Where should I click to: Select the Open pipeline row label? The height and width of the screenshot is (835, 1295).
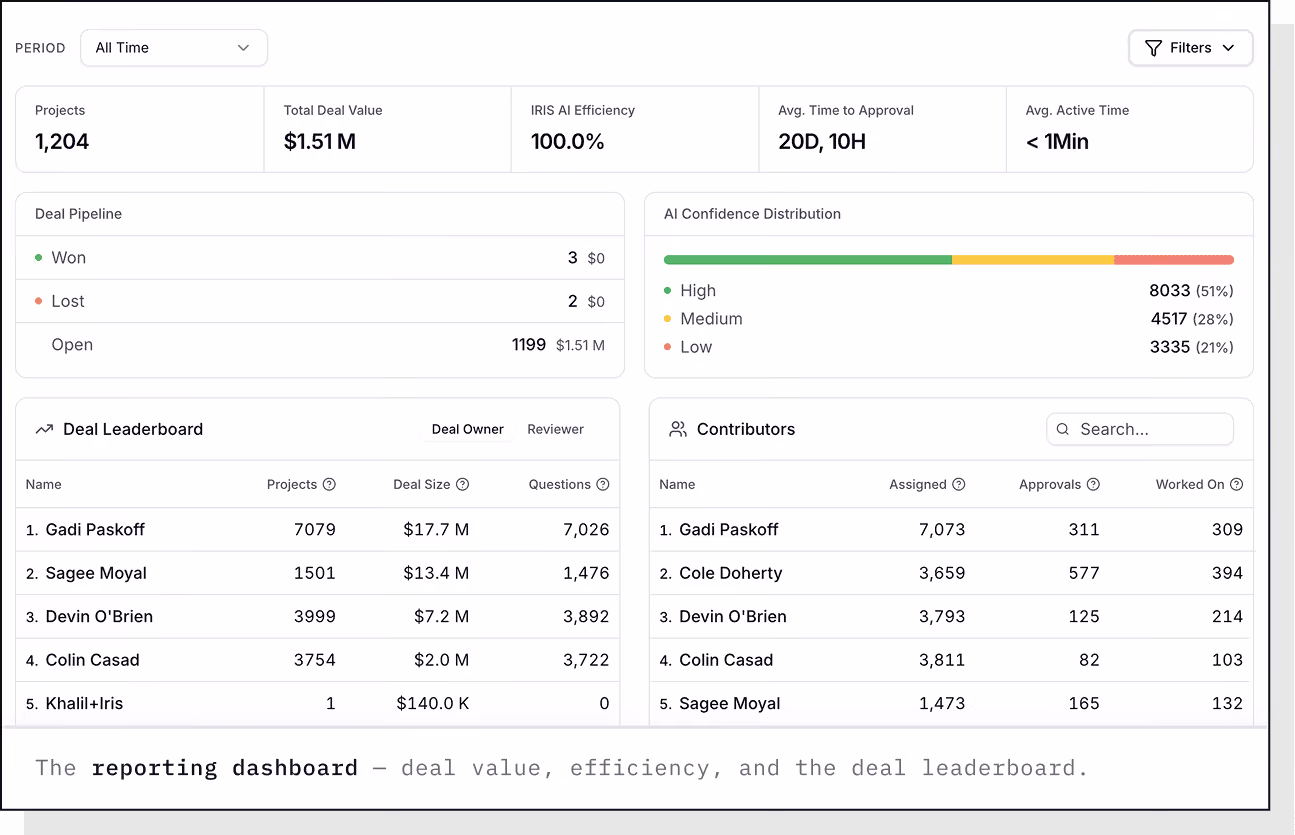pos(72,345)
